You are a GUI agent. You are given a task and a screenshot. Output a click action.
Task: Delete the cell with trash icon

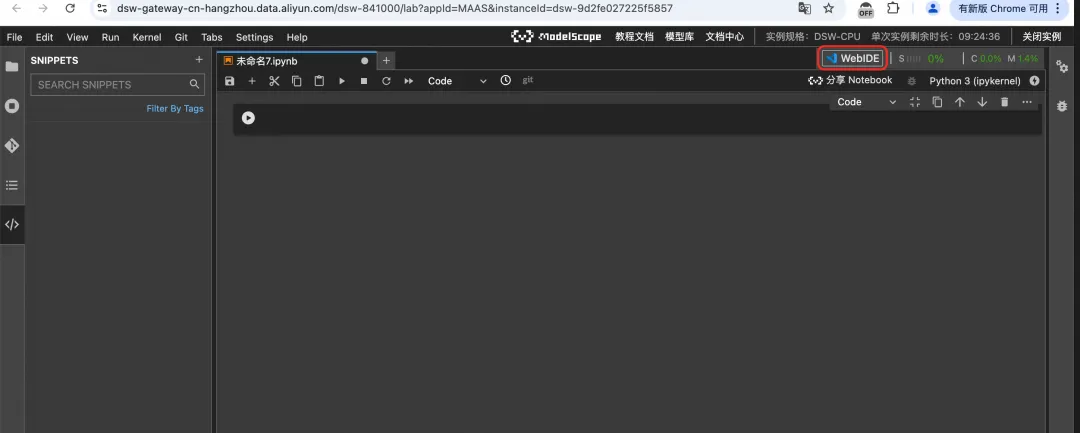[1004, 102]
